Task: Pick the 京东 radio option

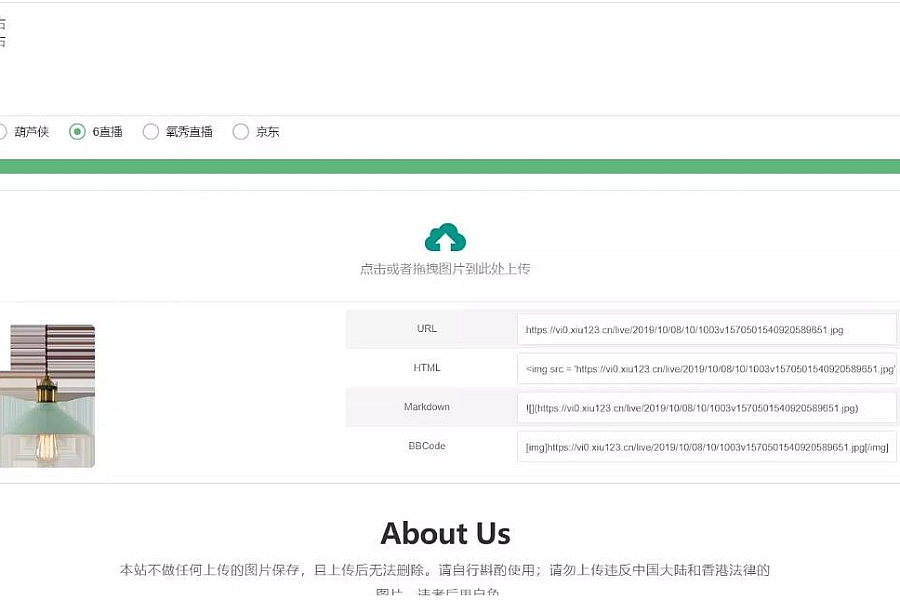Action: [240, 131]
